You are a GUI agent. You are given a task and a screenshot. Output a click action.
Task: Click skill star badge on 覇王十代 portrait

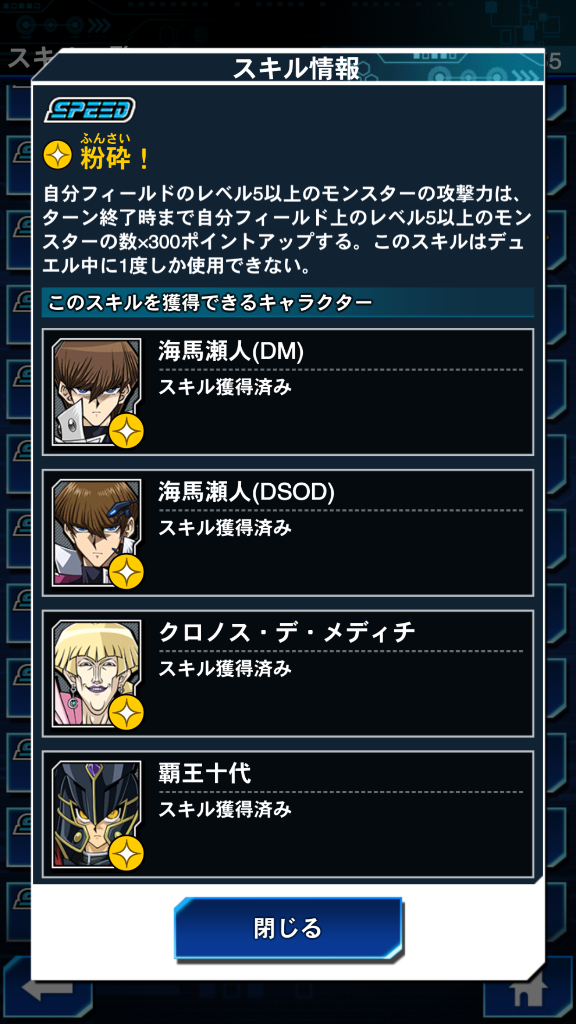(126, 854)
